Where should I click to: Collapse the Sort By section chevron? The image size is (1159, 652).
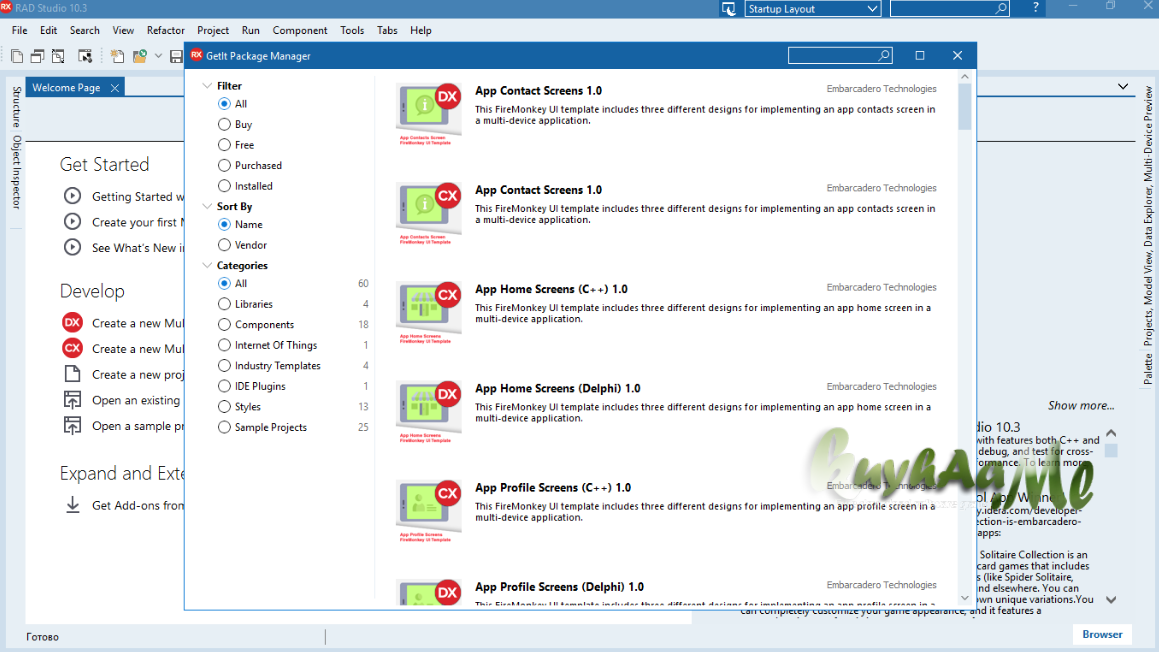(x=207, y=206)
